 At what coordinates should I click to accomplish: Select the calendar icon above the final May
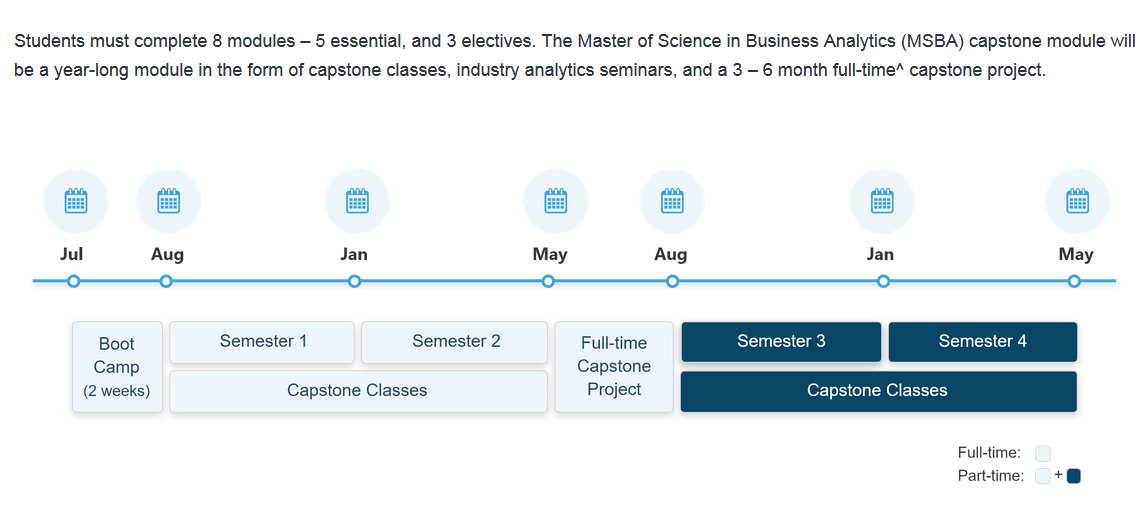pos(1077,201)
